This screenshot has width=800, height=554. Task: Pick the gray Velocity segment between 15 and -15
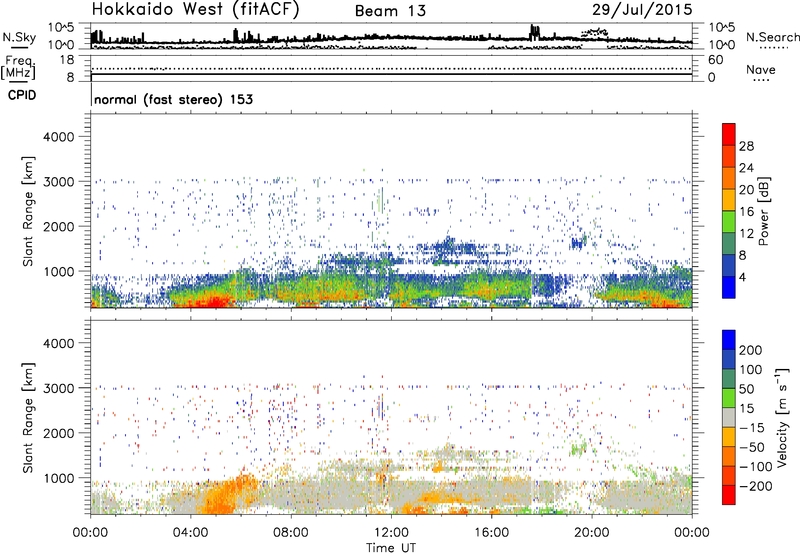pyautogui.click(x=729, y=417)
